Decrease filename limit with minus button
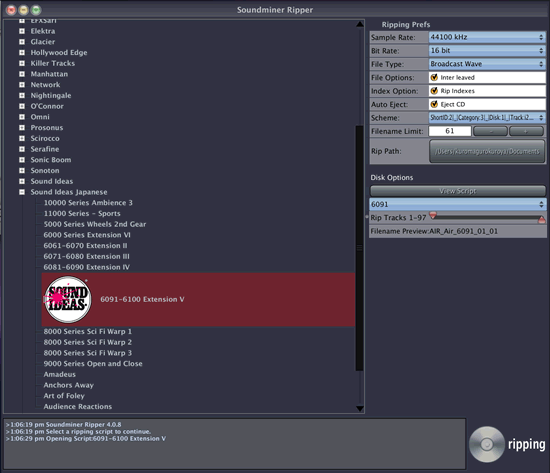This screenshot has width=550, height=473. pyautogui.click(x=490, y=131)
